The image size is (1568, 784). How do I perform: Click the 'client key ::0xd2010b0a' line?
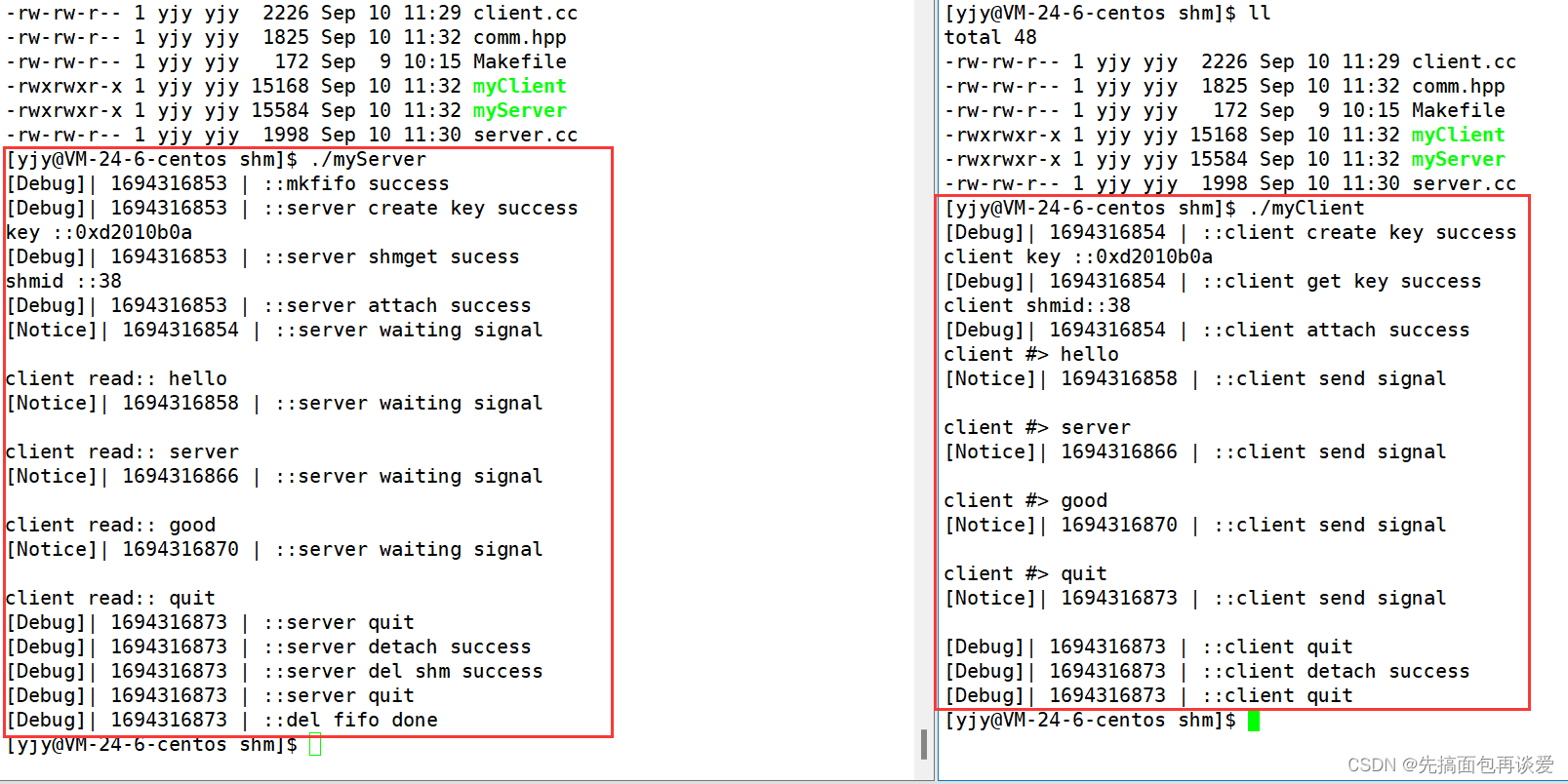click(x=1078, y=257)
